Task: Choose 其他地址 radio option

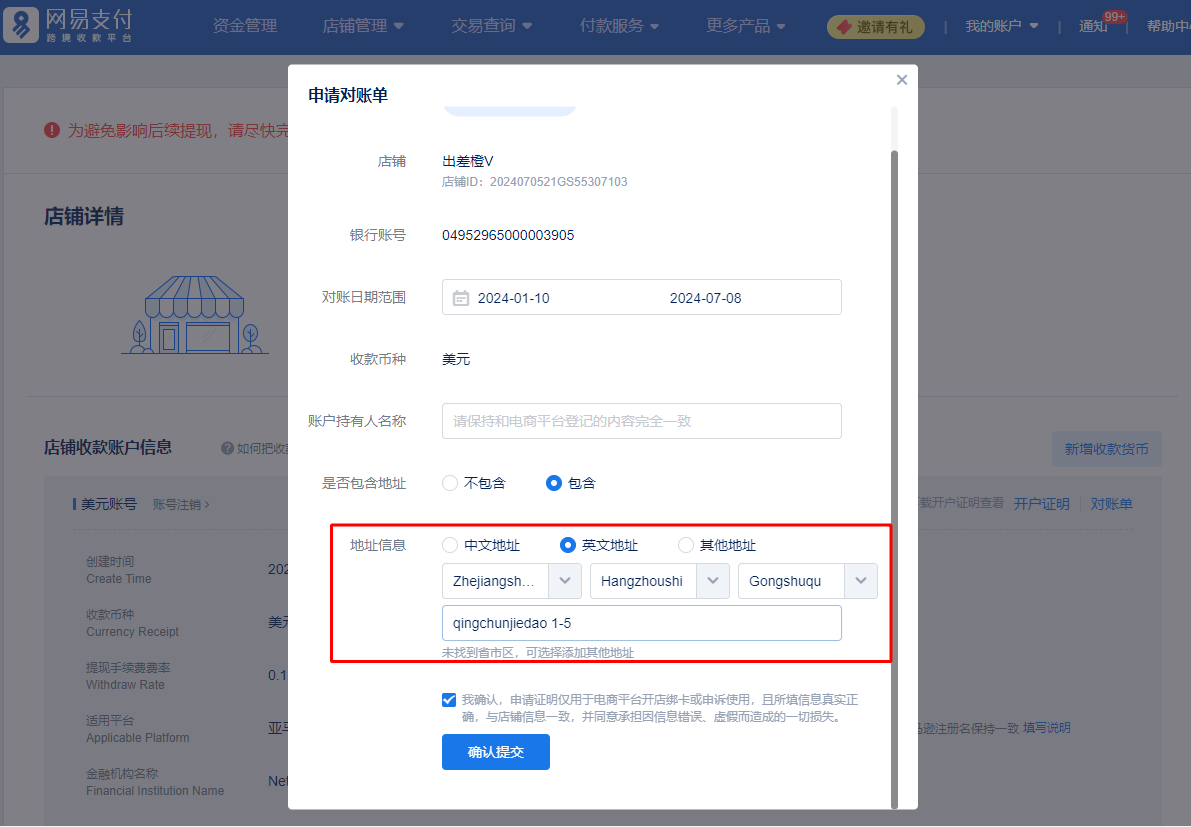Action: (x=686, y=545)
